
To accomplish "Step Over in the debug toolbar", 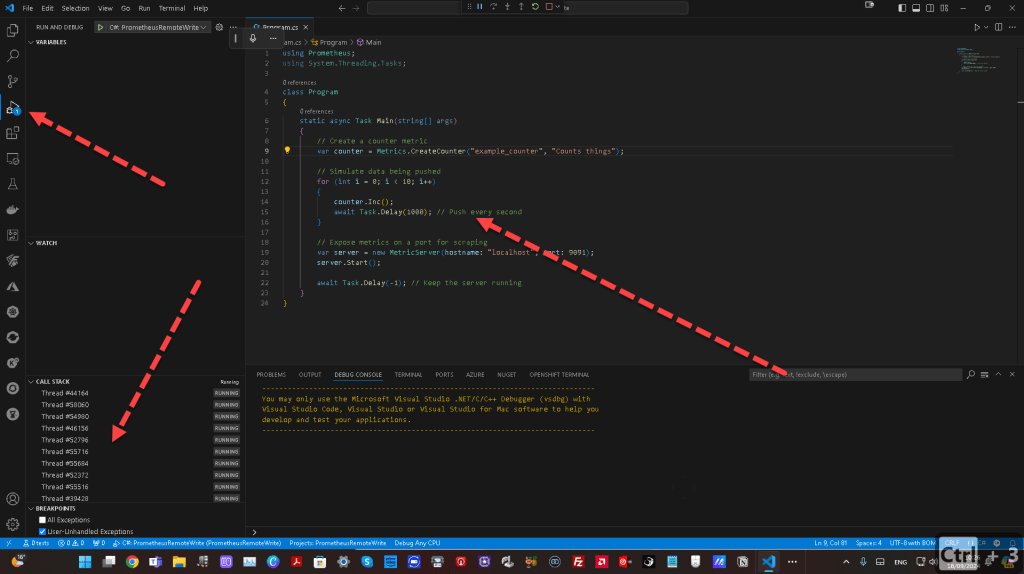I will click(494, 7).
